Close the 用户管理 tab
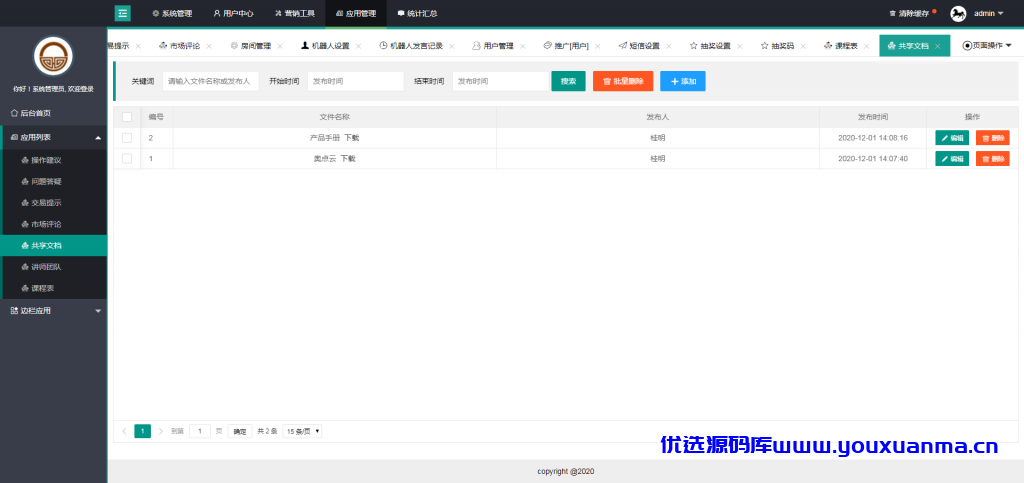1024x483 pixels. click(x=522, y=46)
